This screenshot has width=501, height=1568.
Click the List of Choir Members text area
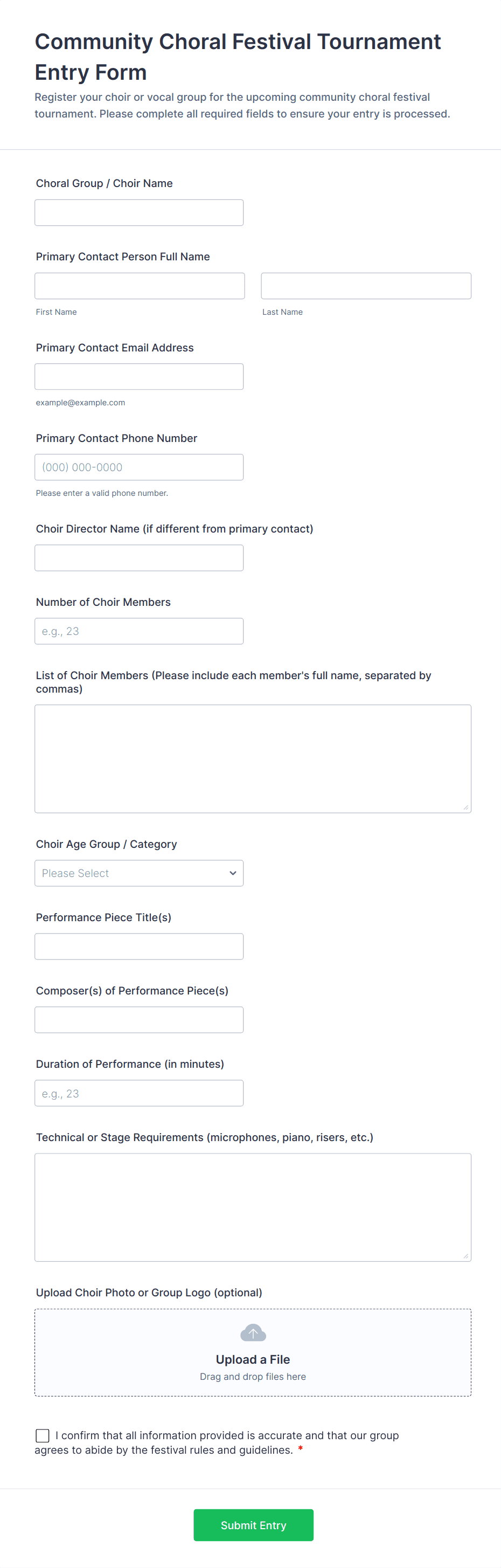(x=253, y=758)
